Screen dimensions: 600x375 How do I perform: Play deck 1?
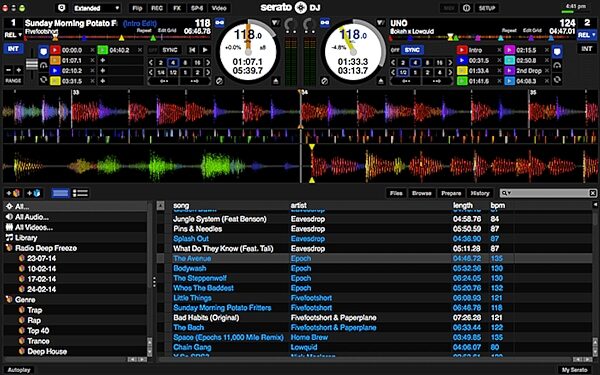point(205,50)
